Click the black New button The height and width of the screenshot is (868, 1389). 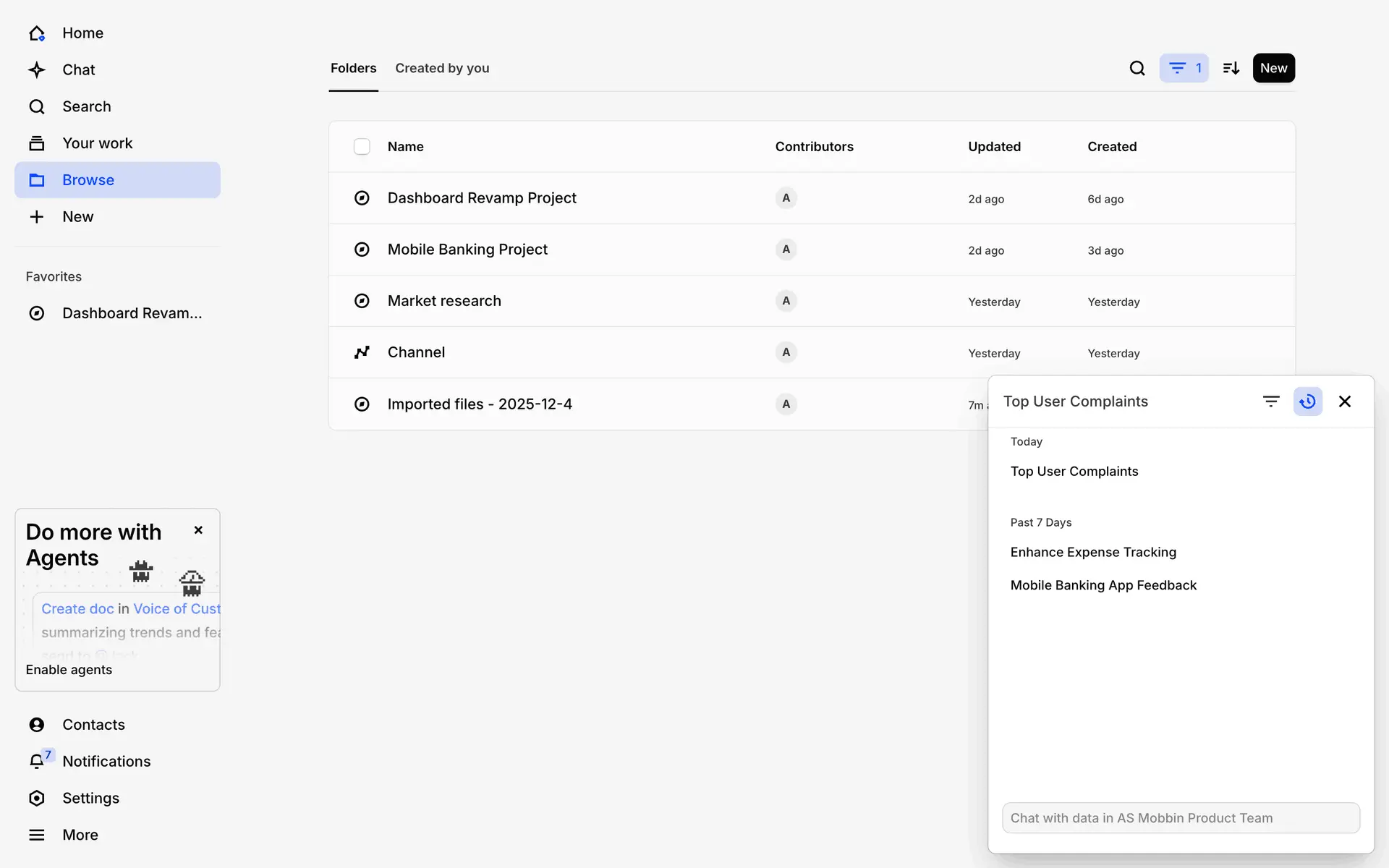point(1273,68)
